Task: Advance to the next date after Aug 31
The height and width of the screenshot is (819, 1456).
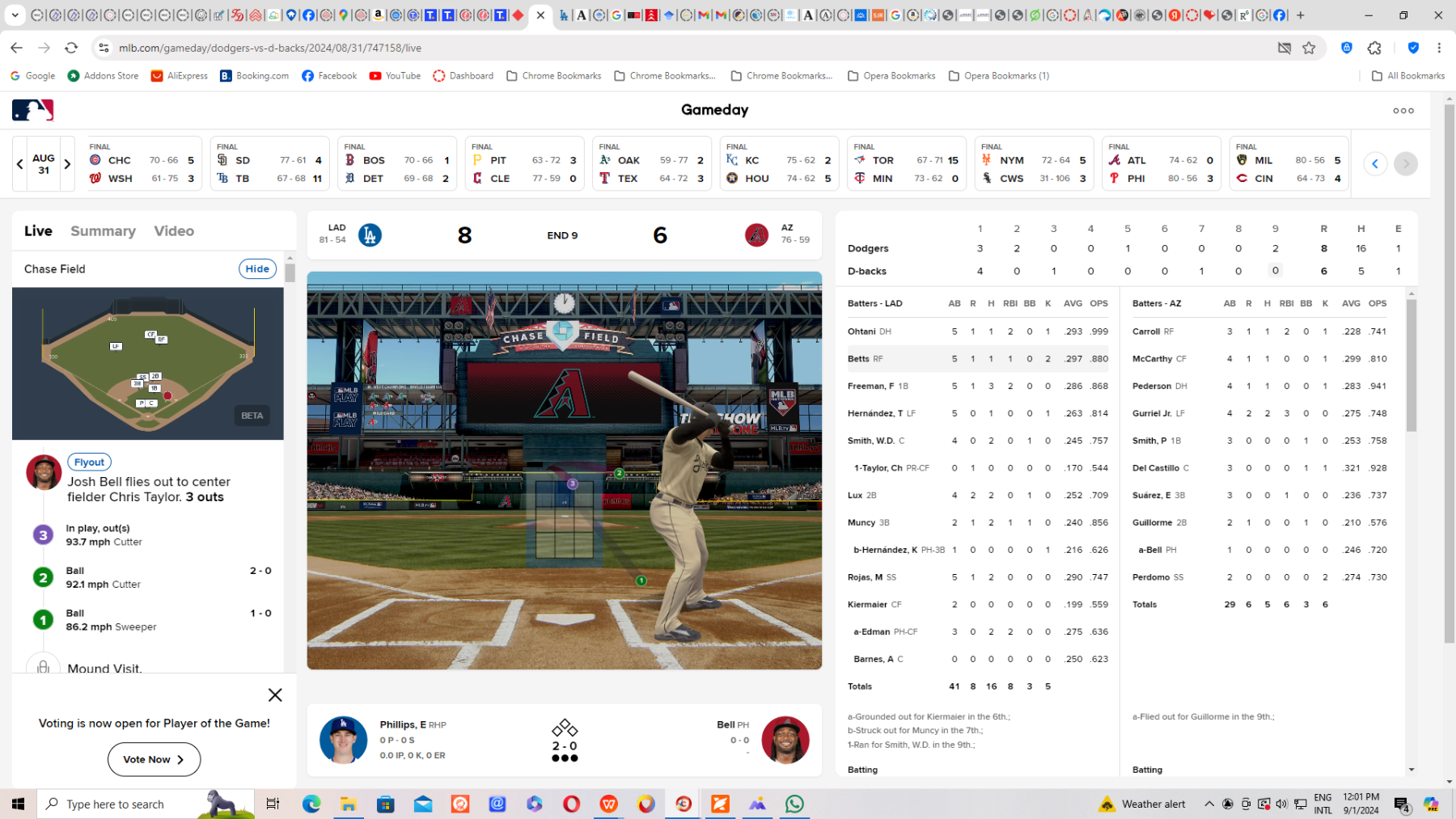Action: (x=67, y=164)
